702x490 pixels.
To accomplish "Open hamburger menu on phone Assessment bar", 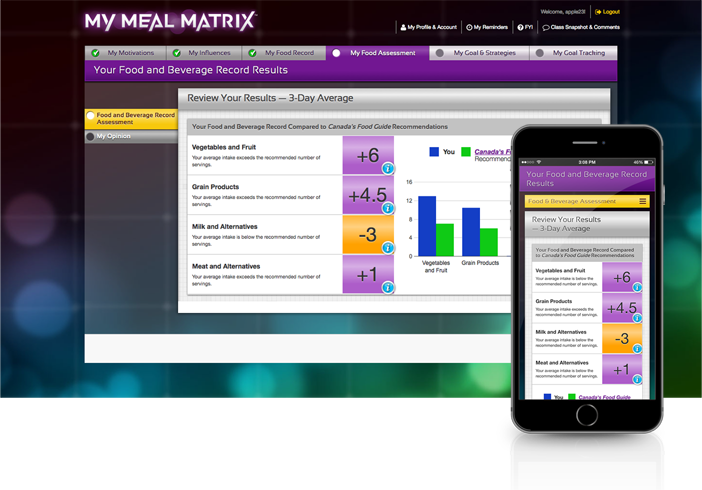I will click(642, 201).
